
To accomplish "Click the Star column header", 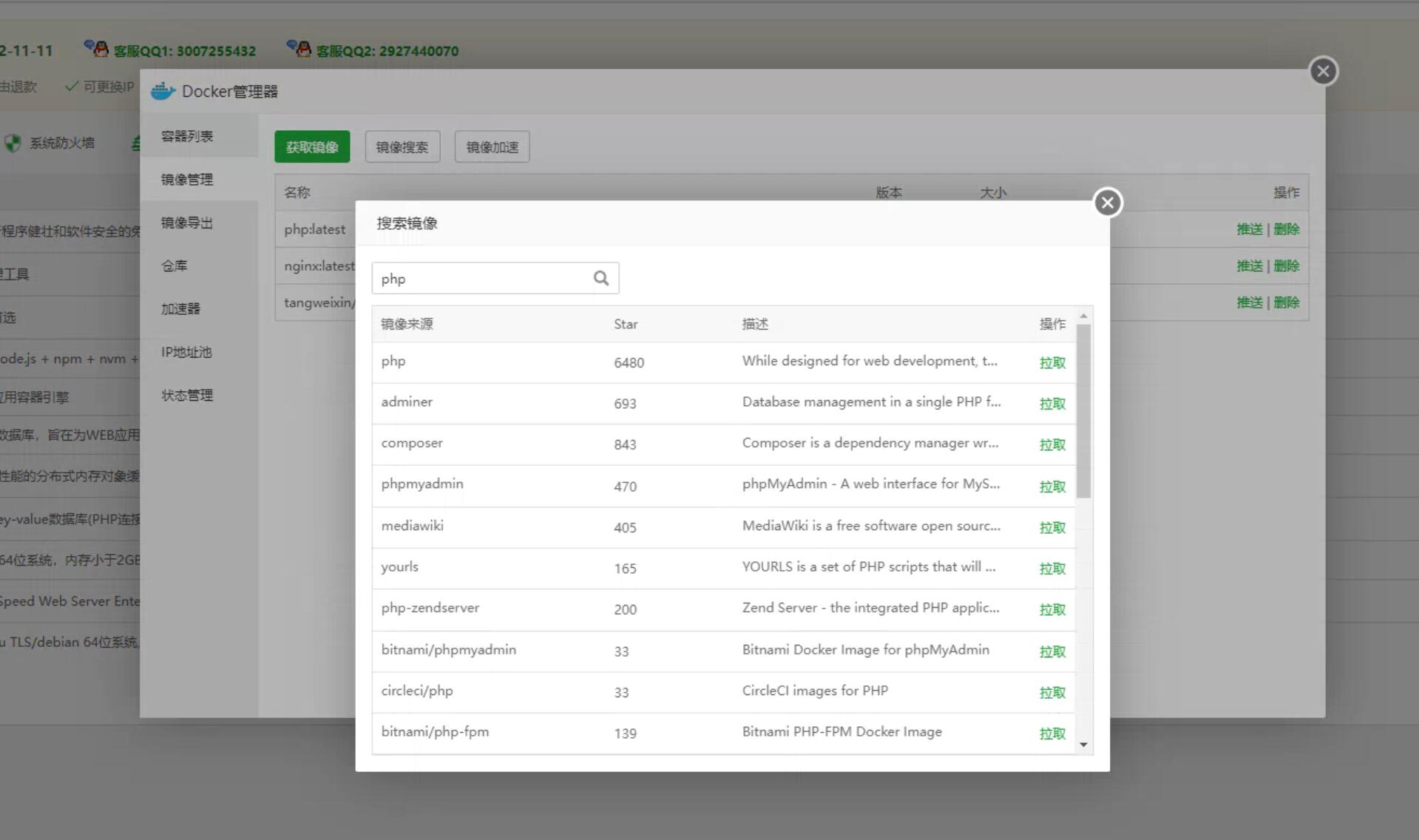I will point(626,324).
